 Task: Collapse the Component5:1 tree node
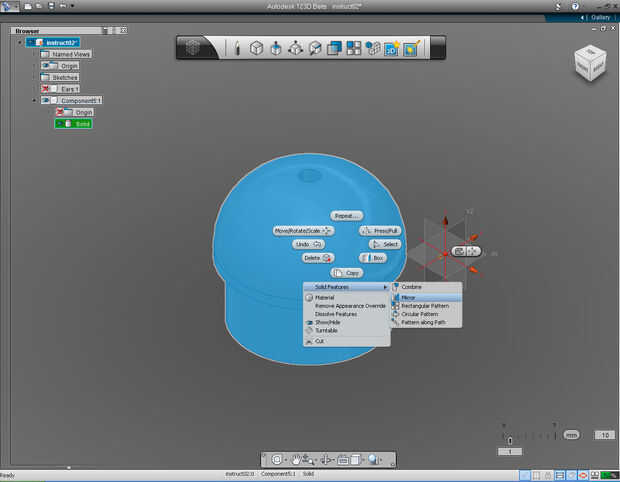(34, 101)
